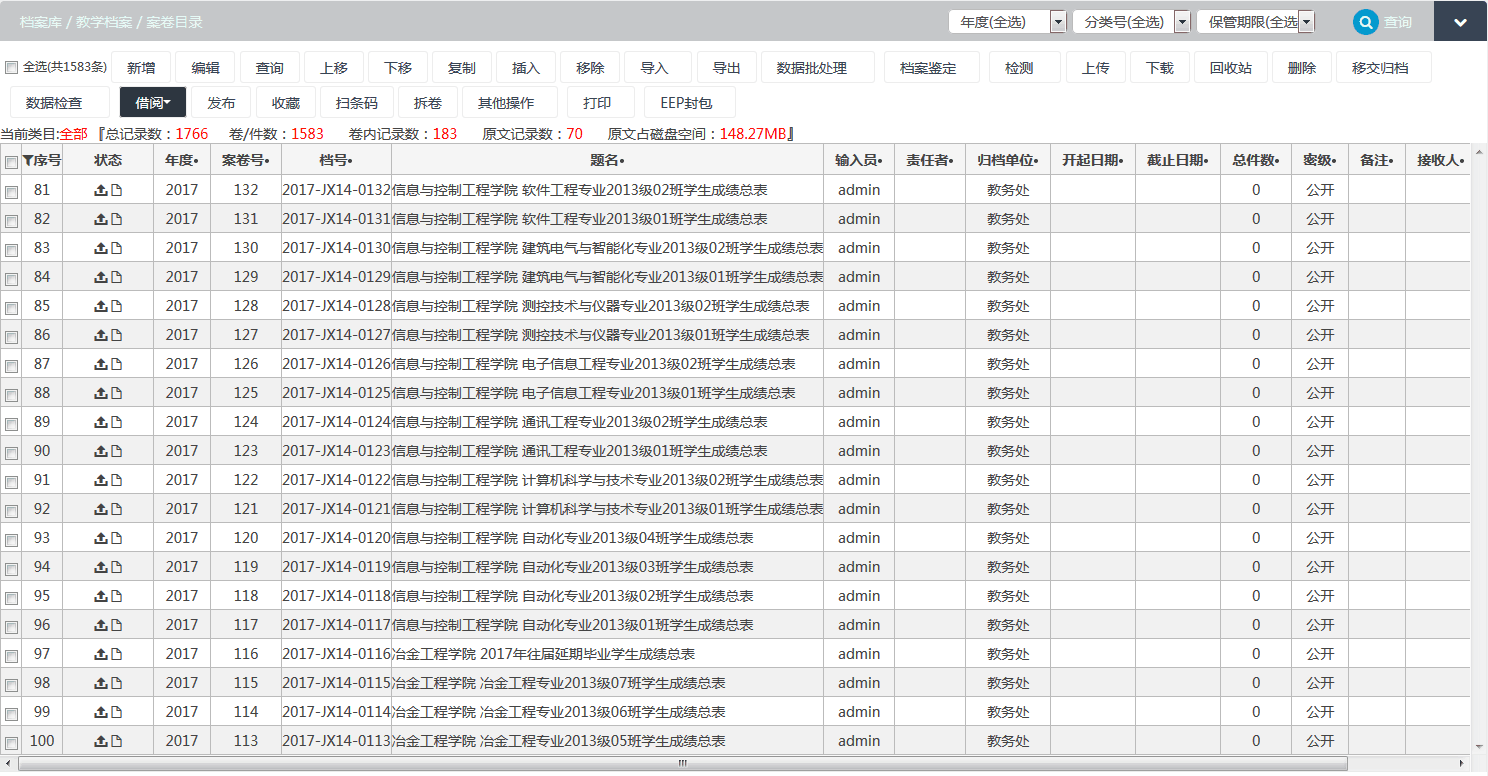The image size is (1488, 776).
Task: Expand the 借阅 dropdown button
Action: click(153, 102)
